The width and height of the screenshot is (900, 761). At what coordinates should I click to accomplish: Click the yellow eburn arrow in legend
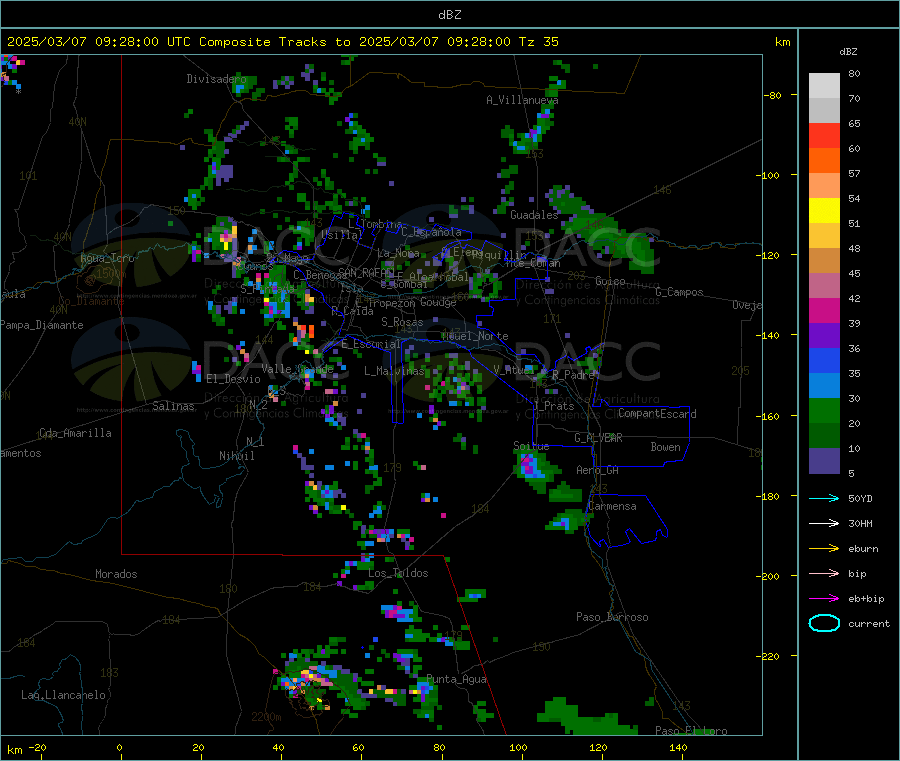point(824,549)
